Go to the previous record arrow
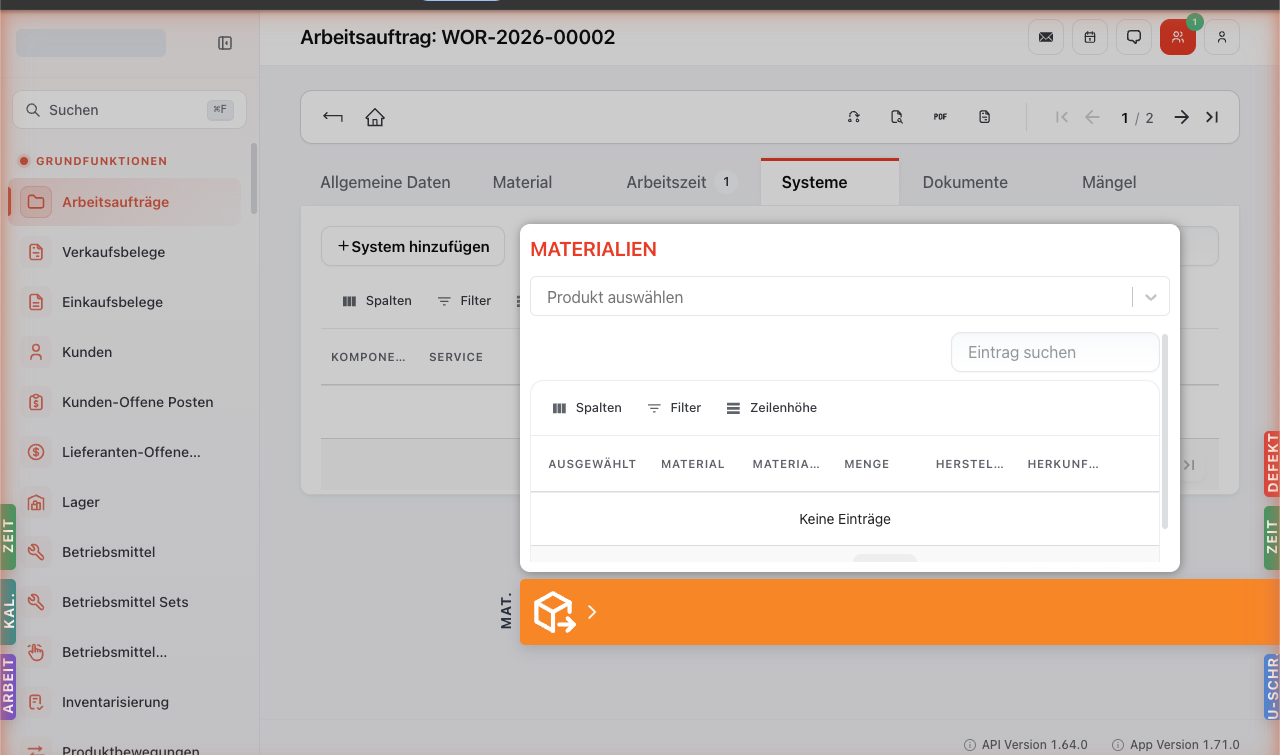1280x755 pixels. (1092, 117)
